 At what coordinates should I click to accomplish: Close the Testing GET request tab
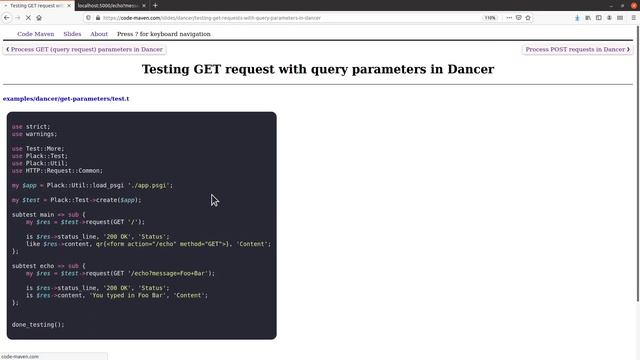click(69, 6)
